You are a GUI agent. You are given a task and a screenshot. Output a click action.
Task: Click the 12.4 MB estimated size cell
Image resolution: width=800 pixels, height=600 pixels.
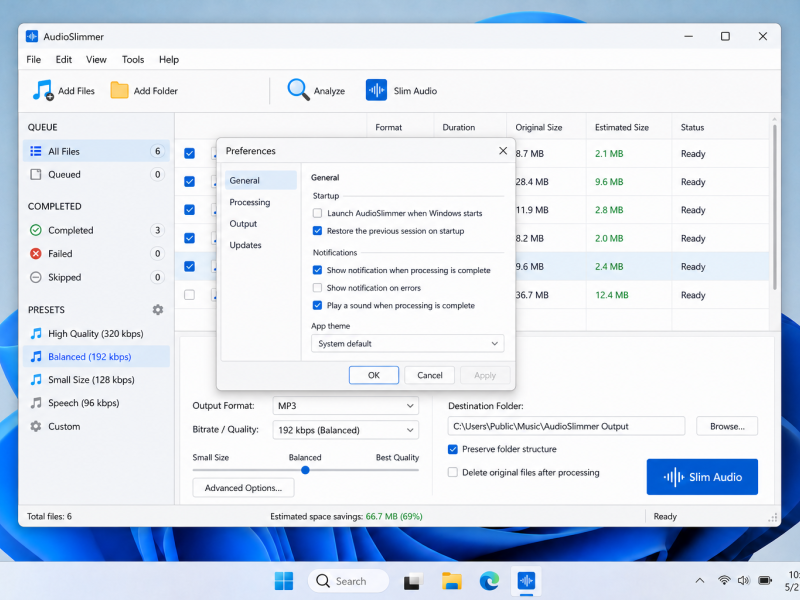point(612,295)
